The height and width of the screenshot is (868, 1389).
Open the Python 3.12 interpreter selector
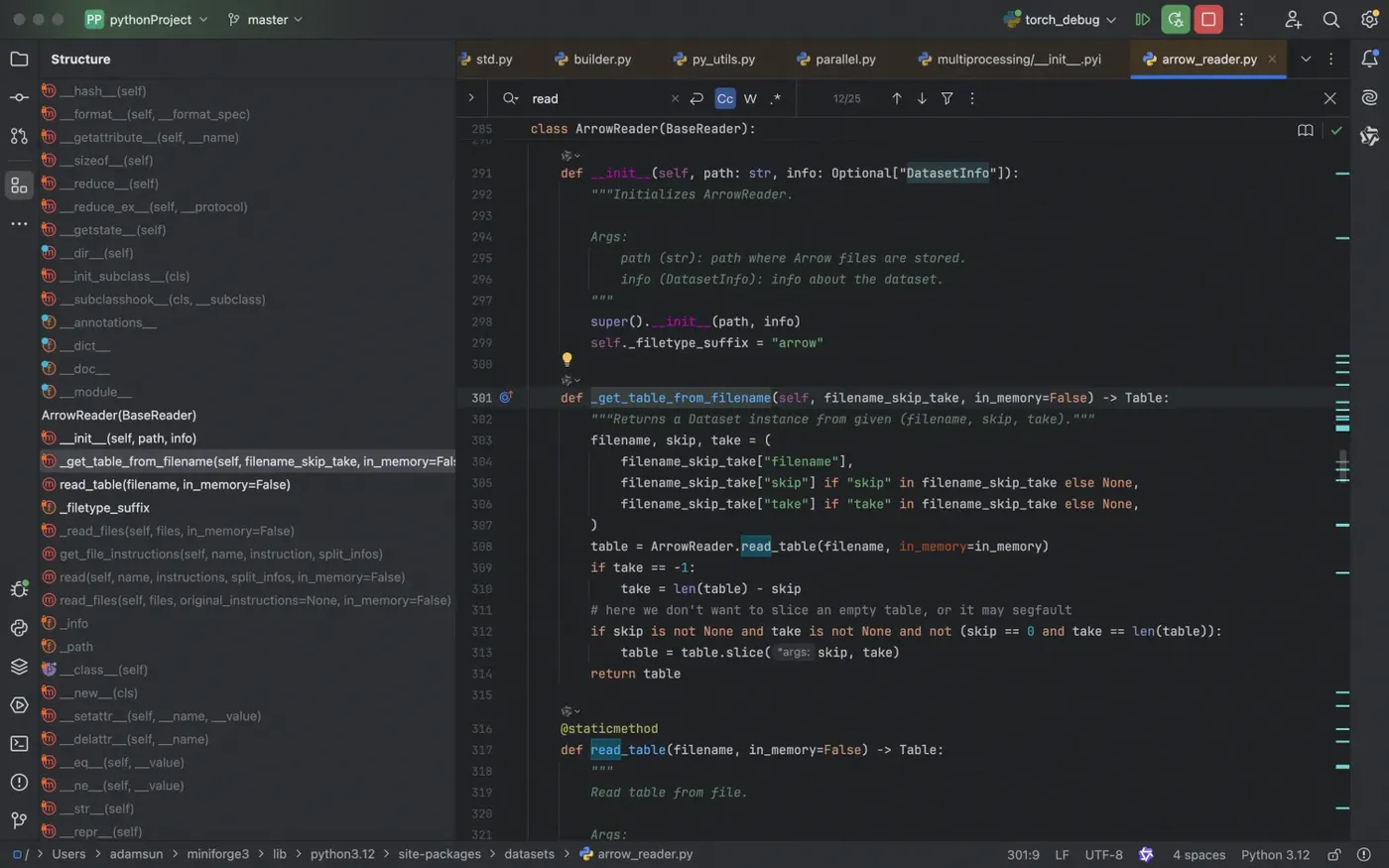point(1275,854)
